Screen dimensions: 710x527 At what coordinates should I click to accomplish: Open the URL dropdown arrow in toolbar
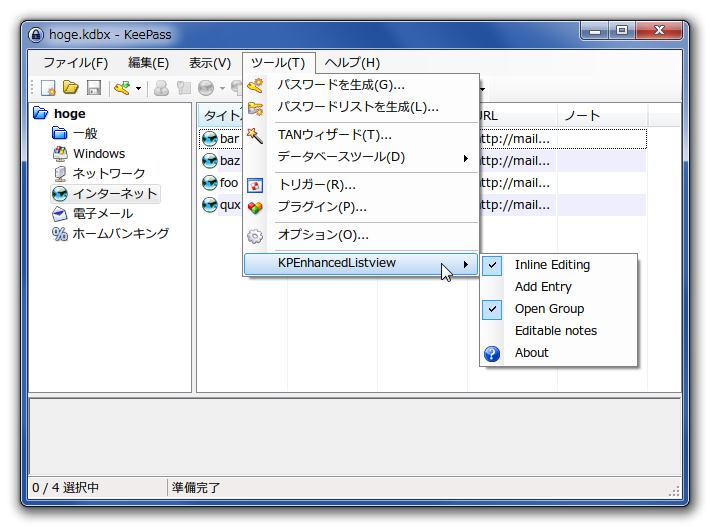(x=222, y=88)
